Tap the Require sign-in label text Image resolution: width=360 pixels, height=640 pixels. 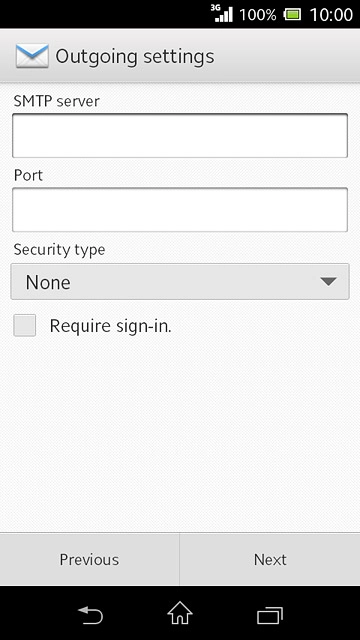[x=111, y=326]
